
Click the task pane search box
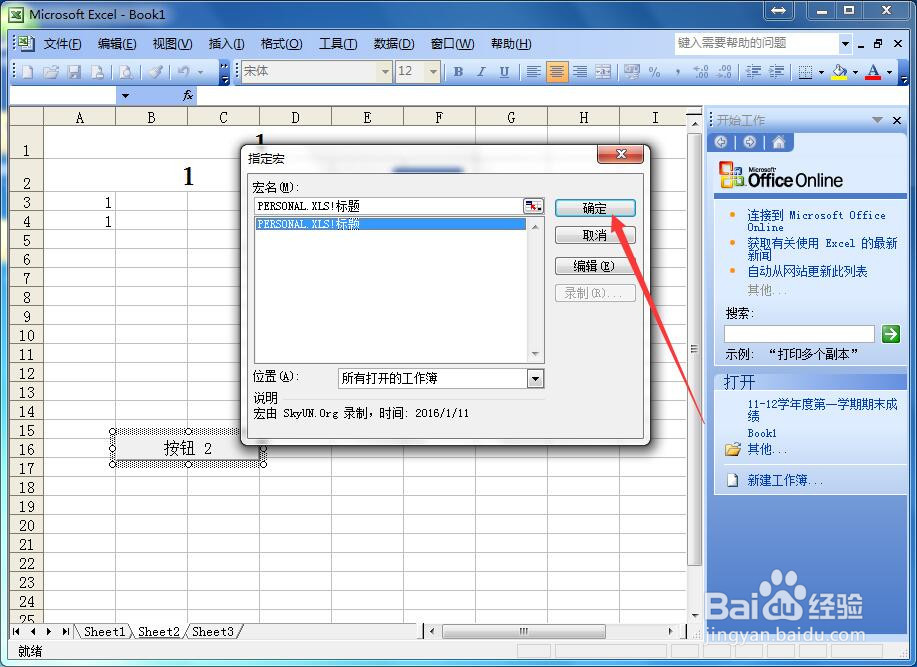pyautogui.click(x=799, y=334)
